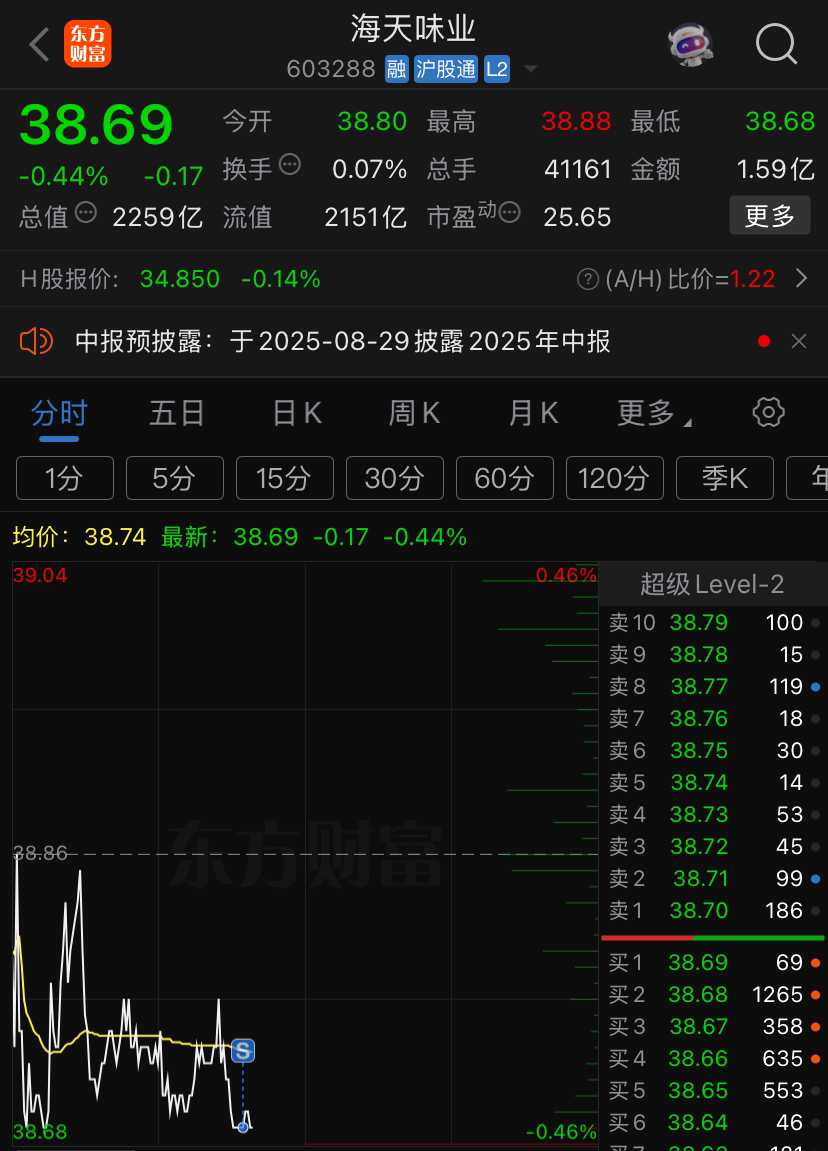The height and width of the screenshot is (1151, 828).
Task: Switch to the 周K tab
Action: [415, 413]
